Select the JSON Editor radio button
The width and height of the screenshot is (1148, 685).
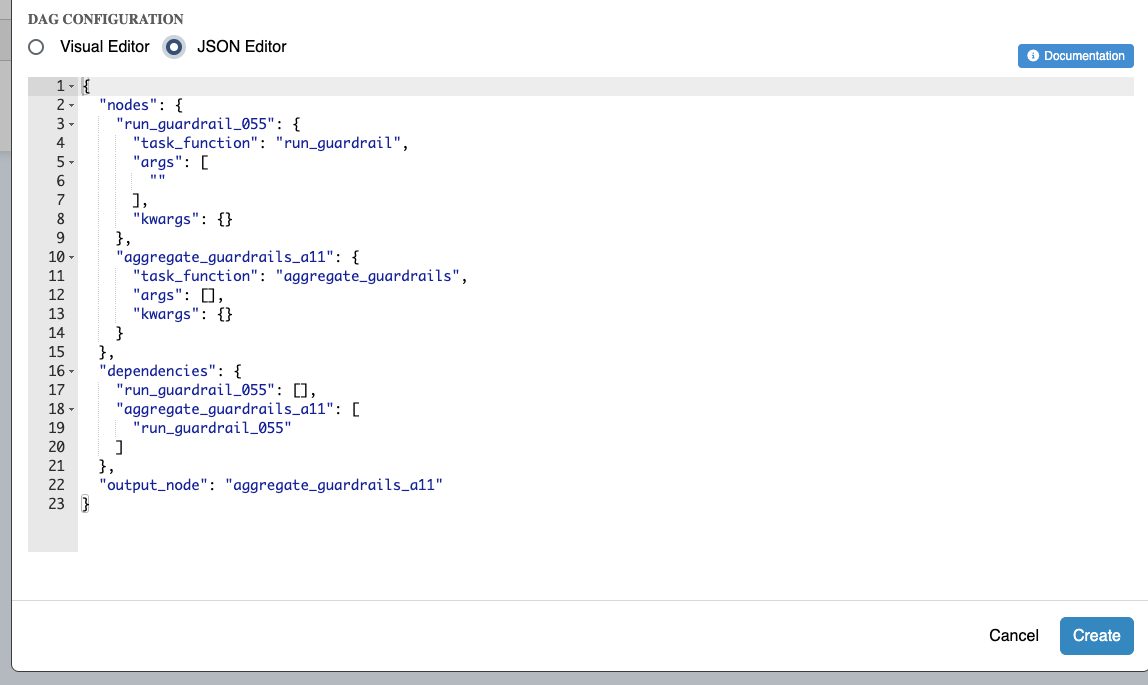tap(175, 47)
